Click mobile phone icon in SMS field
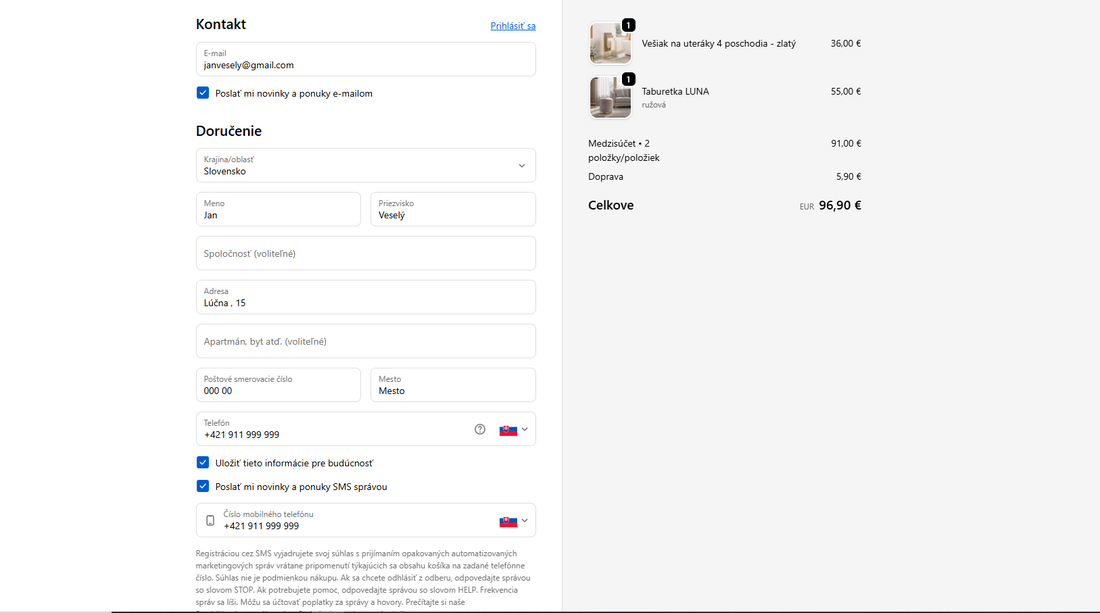The height and width of the screenshot is (613, 1100). click(210, 521)
